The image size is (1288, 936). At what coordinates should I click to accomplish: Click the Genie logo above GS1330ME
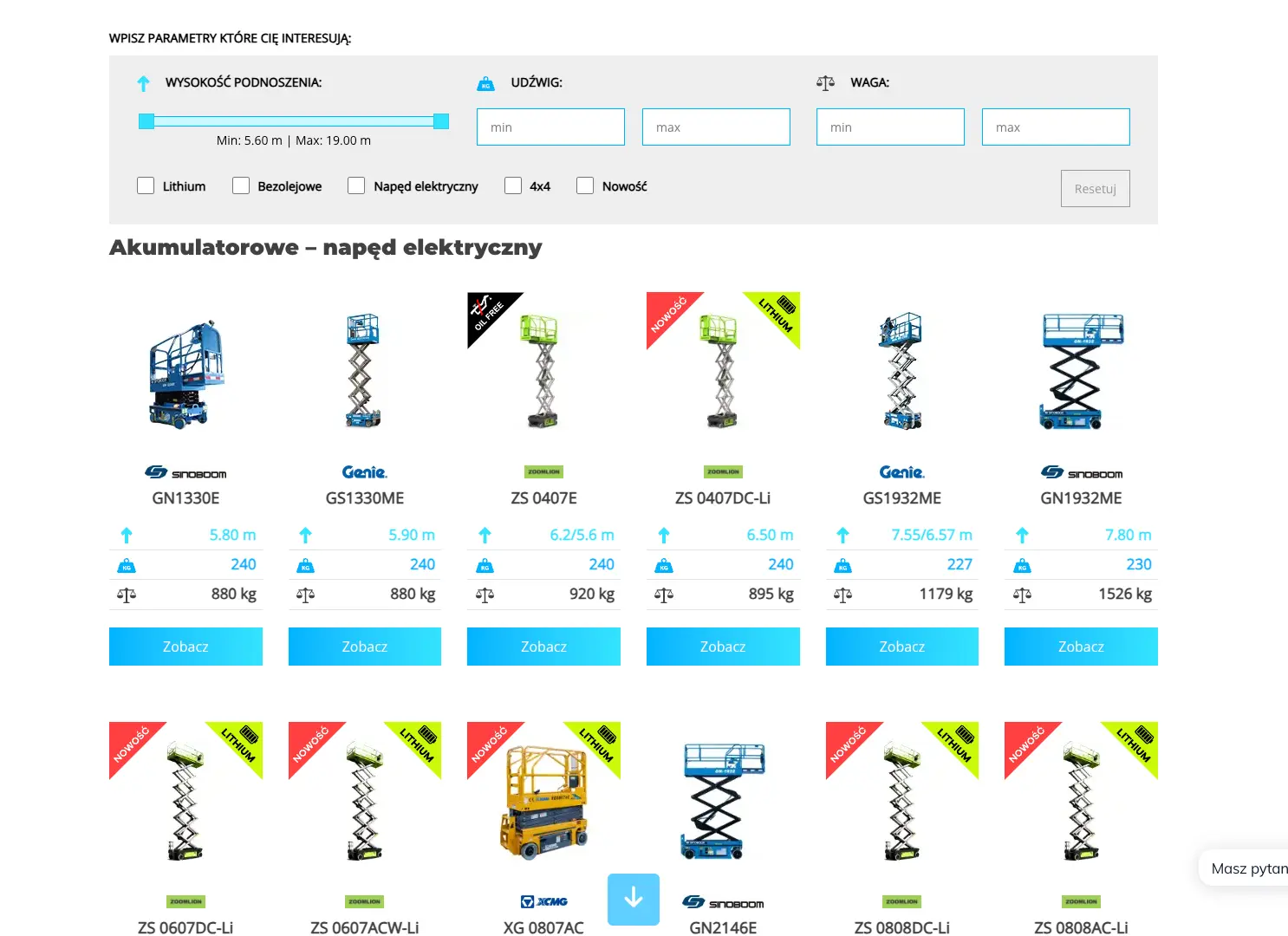[364, 472]
